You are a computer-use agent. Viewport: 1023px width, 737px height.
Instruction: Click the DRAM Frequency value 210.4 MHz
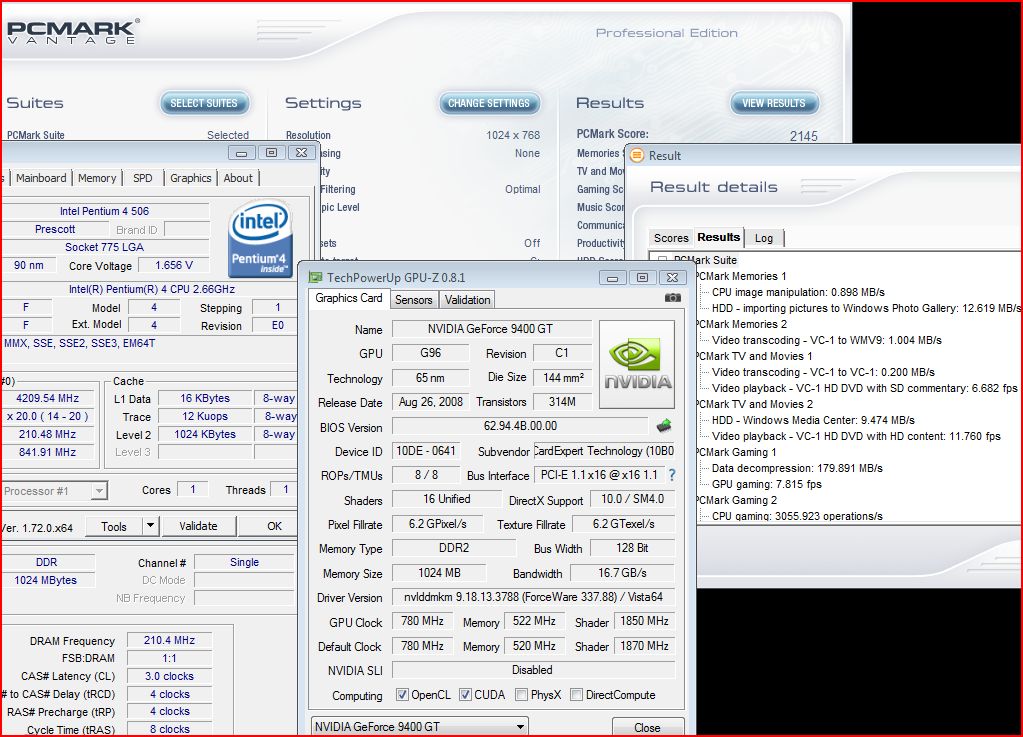pyautogui.click(x=169, y=640)
